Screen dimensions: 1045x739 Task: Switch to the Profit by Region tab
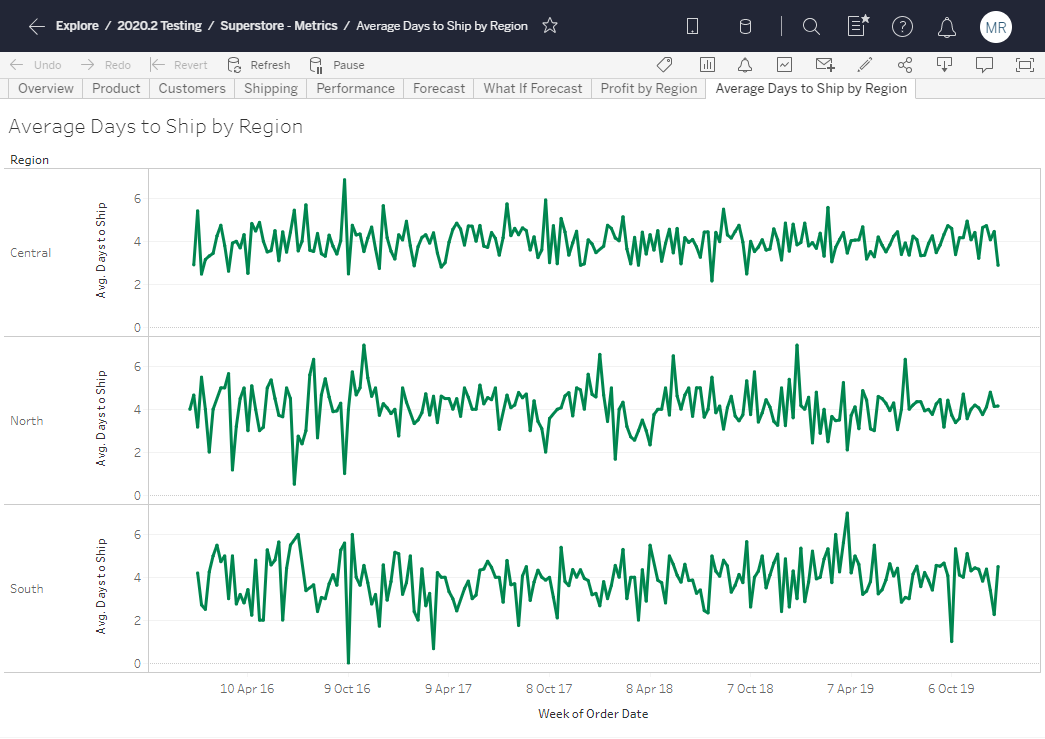coord(648,88)
